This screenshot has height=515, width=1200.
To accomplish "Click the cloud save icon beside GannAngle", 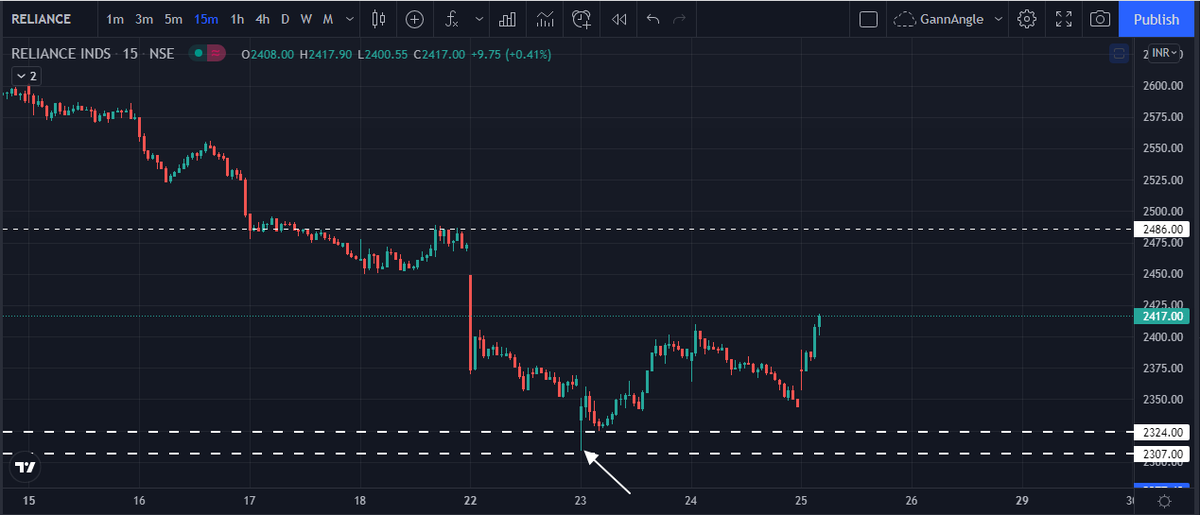I will tap(905, 19).
